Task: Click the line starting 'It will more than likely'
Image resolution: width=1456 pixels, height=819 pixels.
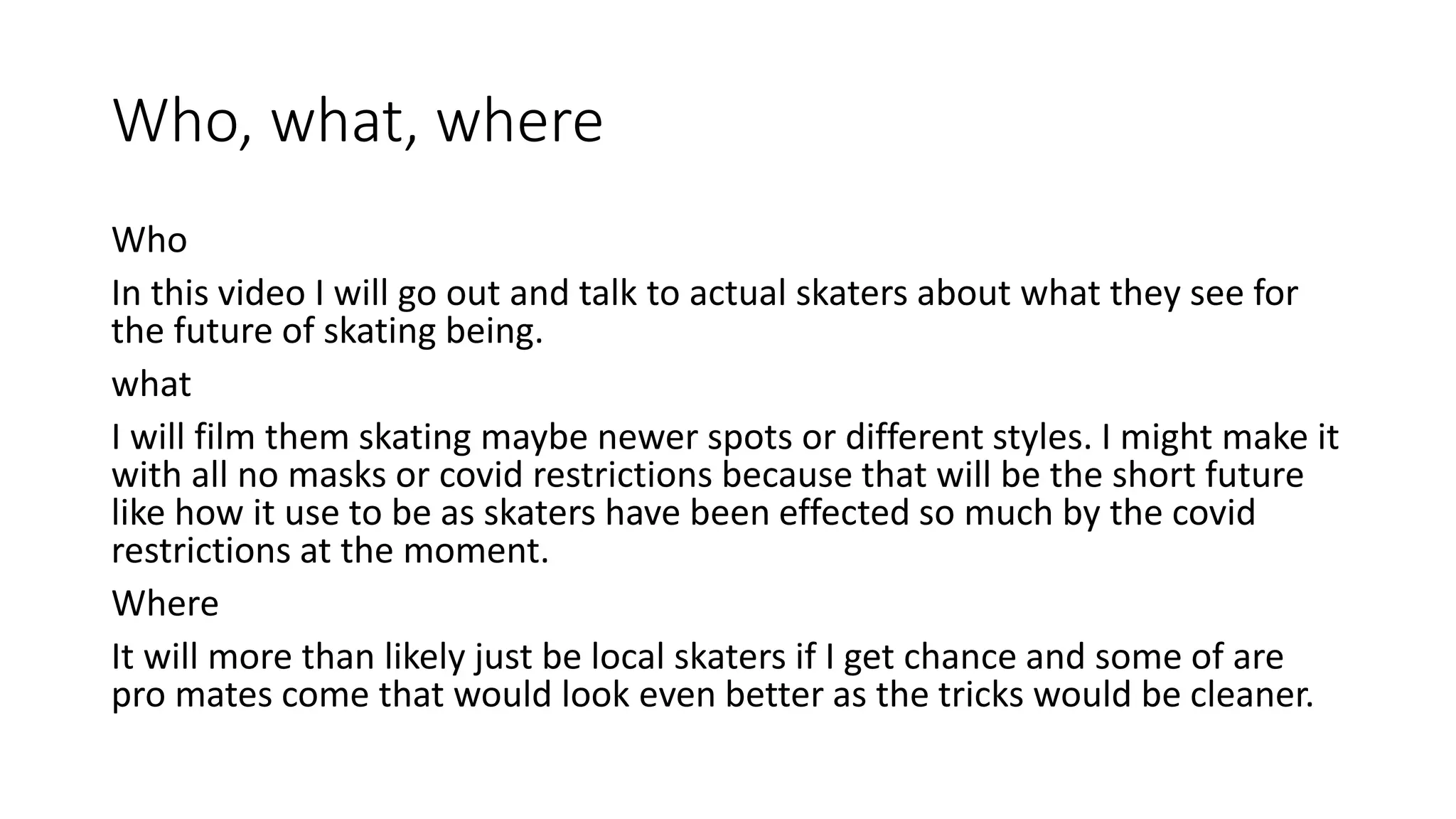Action: (x=697, y=657)
